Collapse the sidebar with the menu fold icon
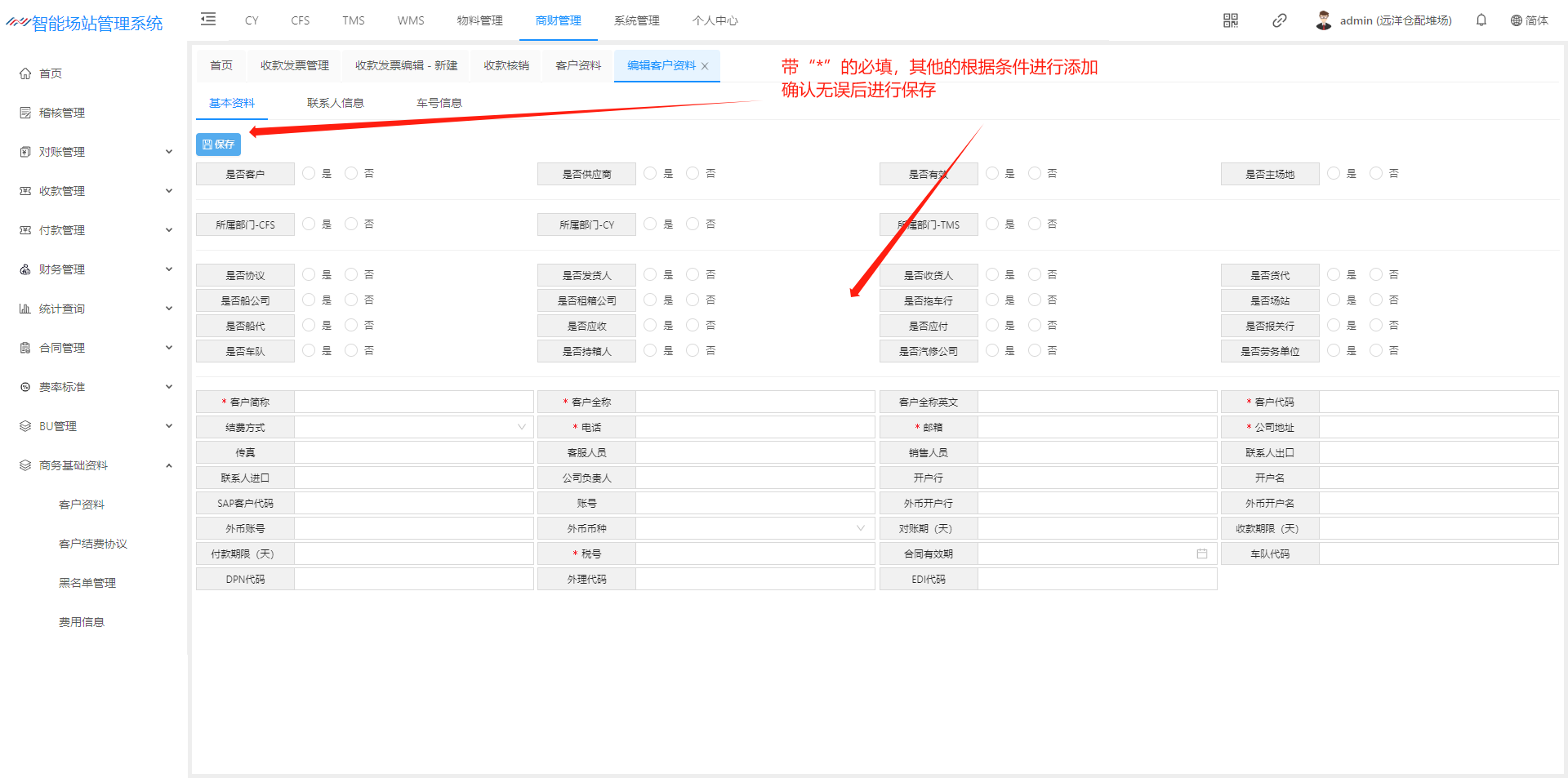The width and height of the screenshot is (1568, 778). (x=208, y=20)
